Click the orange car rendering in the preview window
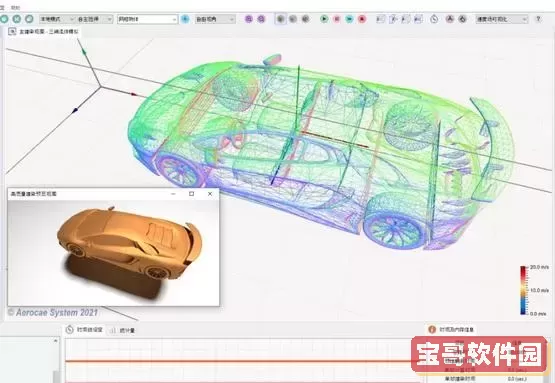Screen dimensions: 555x383 pos(130,243)
